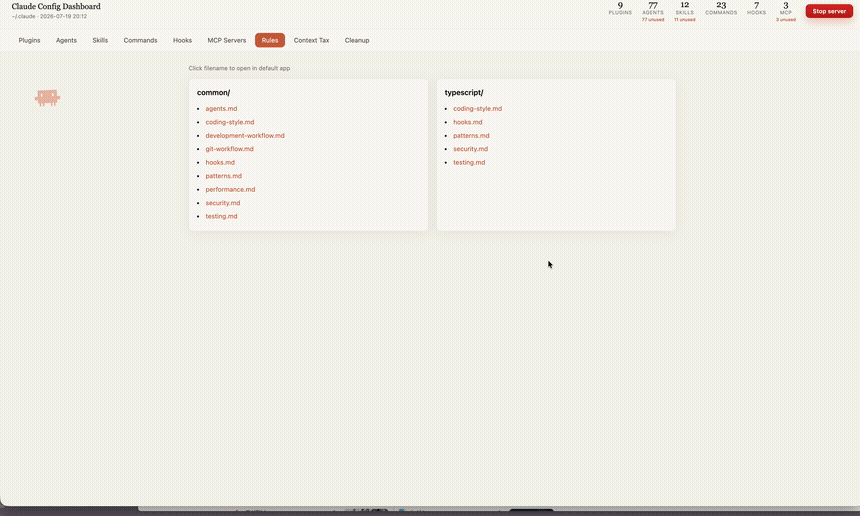Open development-workflow.md file

point(245,135)
